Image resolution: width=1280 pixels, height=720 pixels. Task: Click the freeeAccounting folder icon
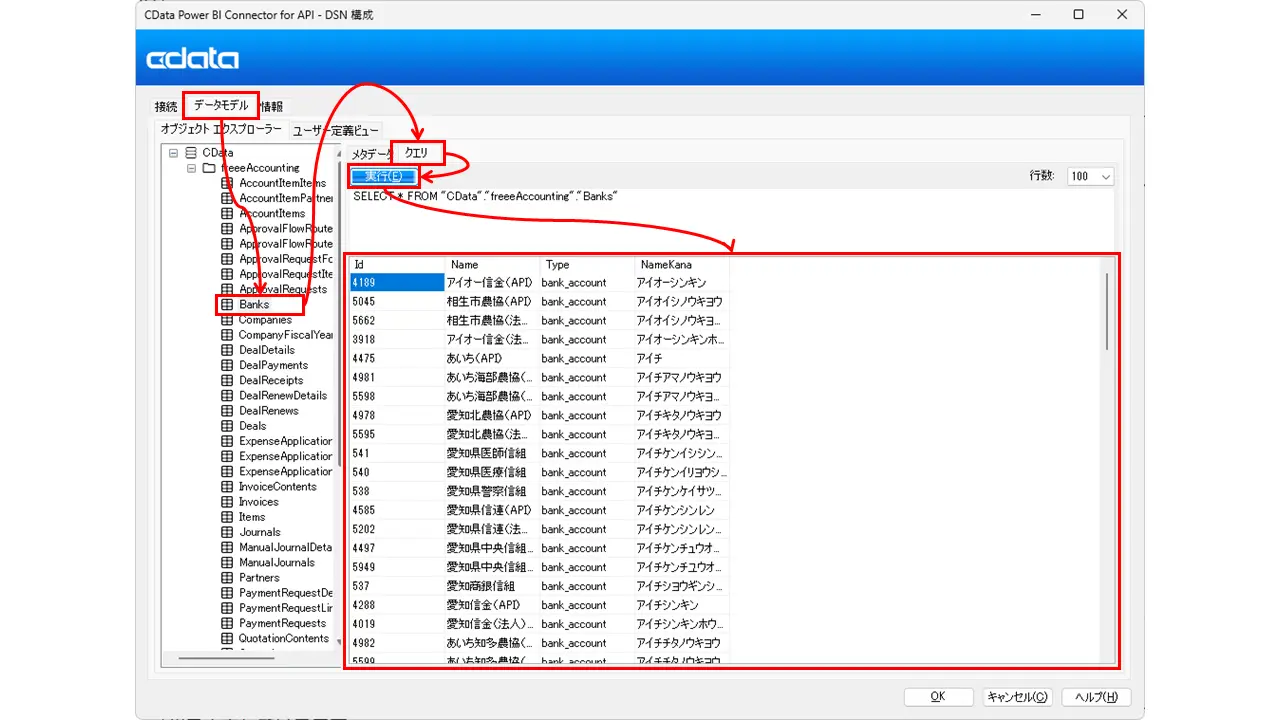click(209, 168)
